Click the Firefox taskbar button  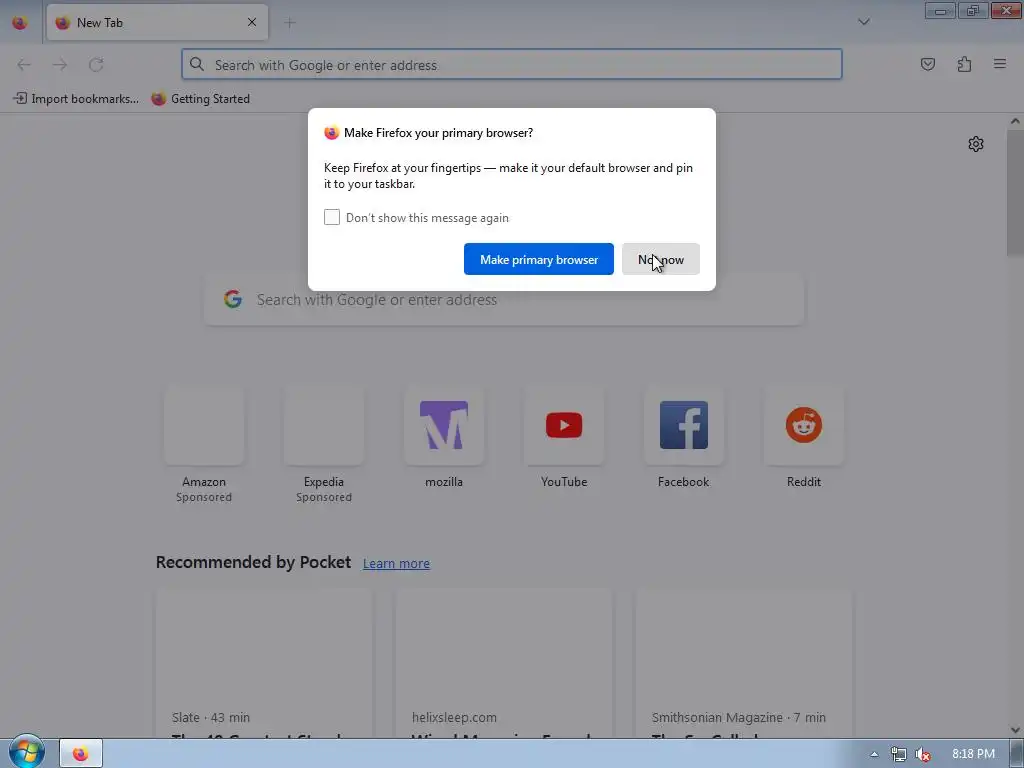[81, 754]
